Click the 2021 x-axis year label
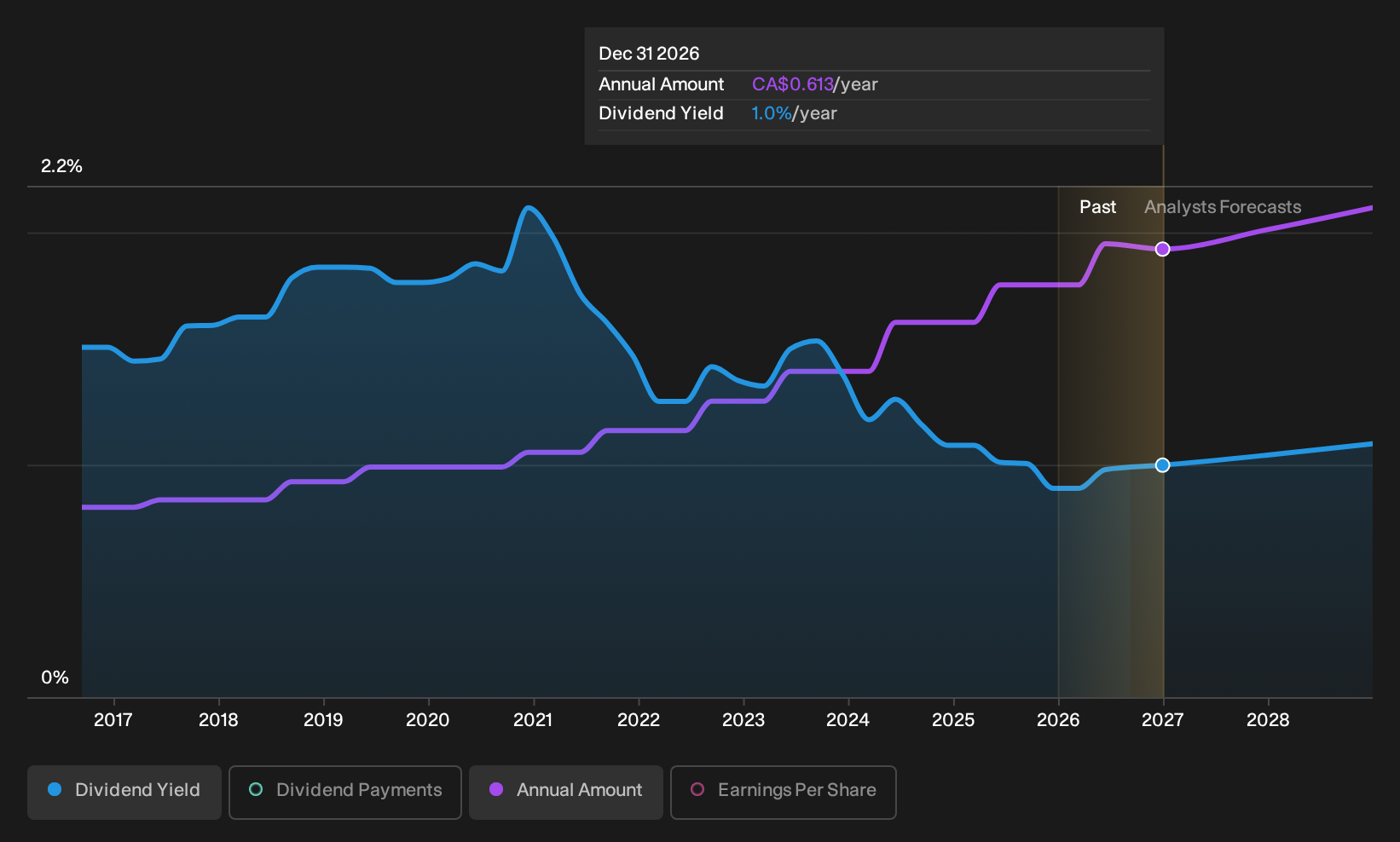Viewport: 1400px width, 842px height. tap(533, 720)
